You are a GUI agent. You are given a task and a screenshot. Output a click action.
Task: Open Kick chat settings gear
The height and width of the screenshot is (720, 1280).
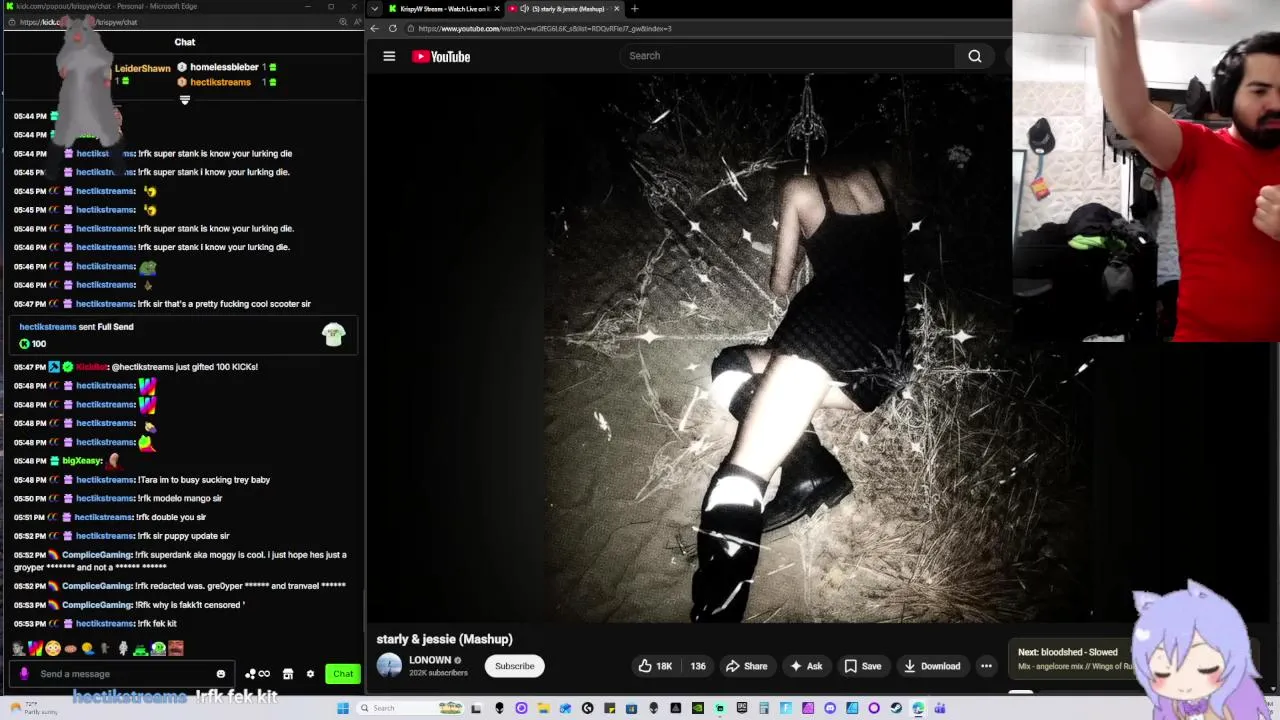coord(310,674)
